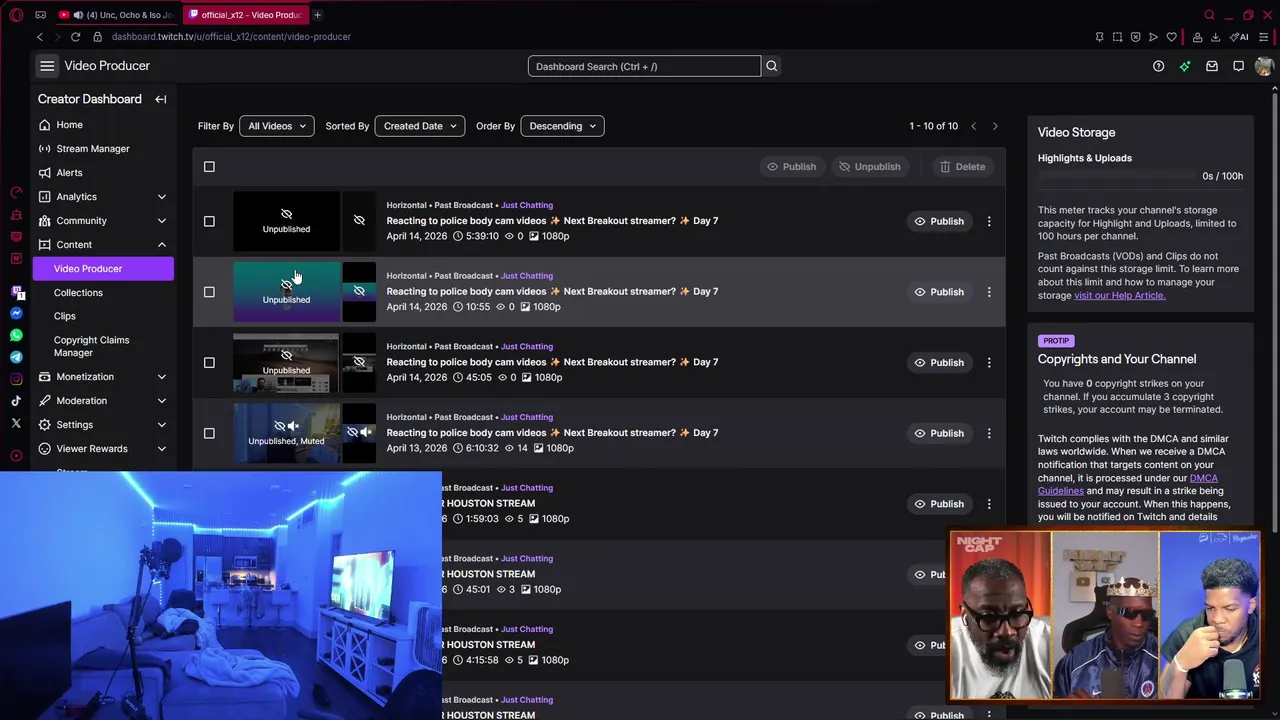Switch to the YouTube Unc, Ocho tab
The image size is (1280, 720).
[x=115, y=15]
